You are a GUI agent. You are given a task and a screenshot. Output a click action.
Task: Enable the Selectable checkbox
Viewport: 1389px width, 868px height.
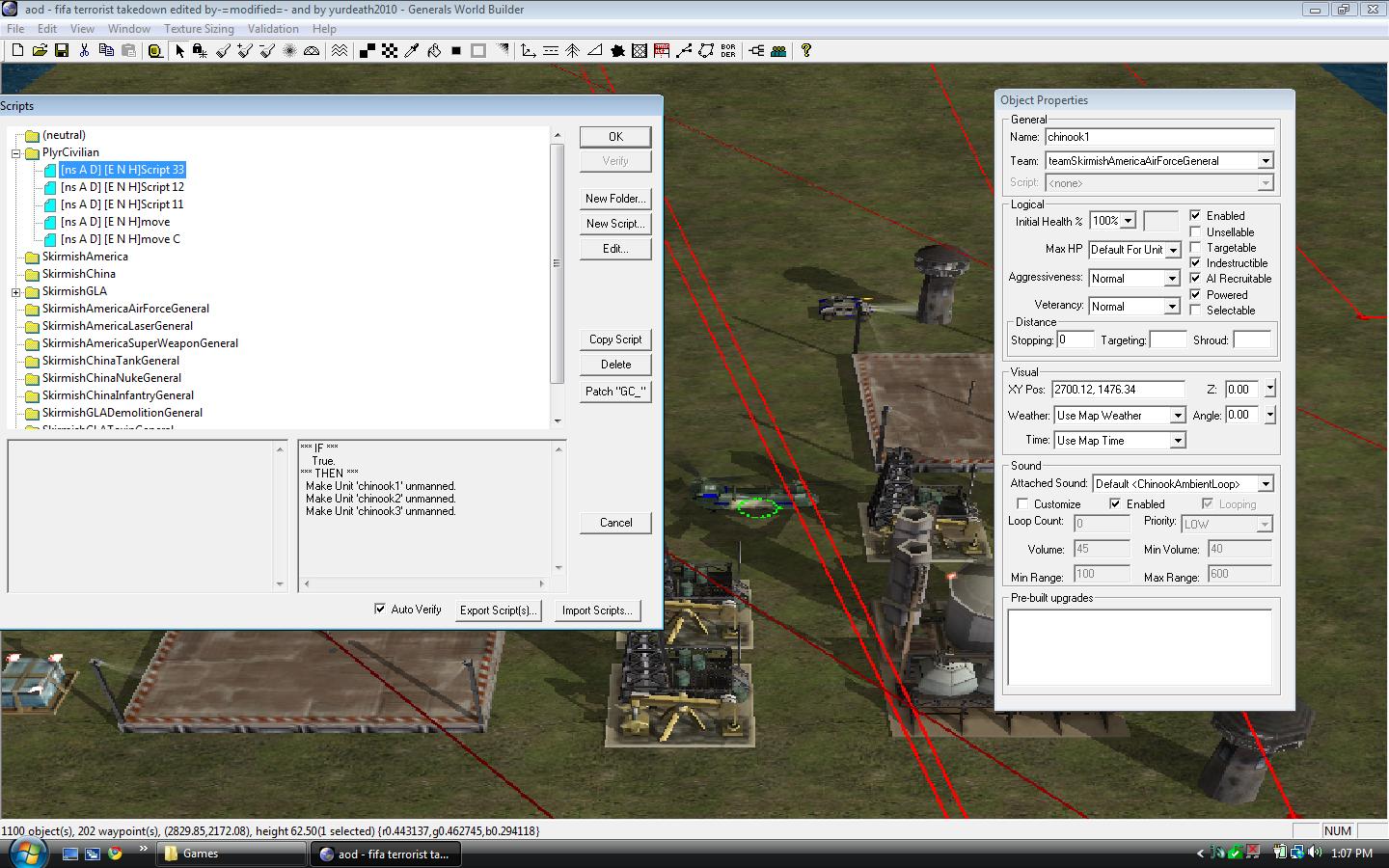[1195, 311]
